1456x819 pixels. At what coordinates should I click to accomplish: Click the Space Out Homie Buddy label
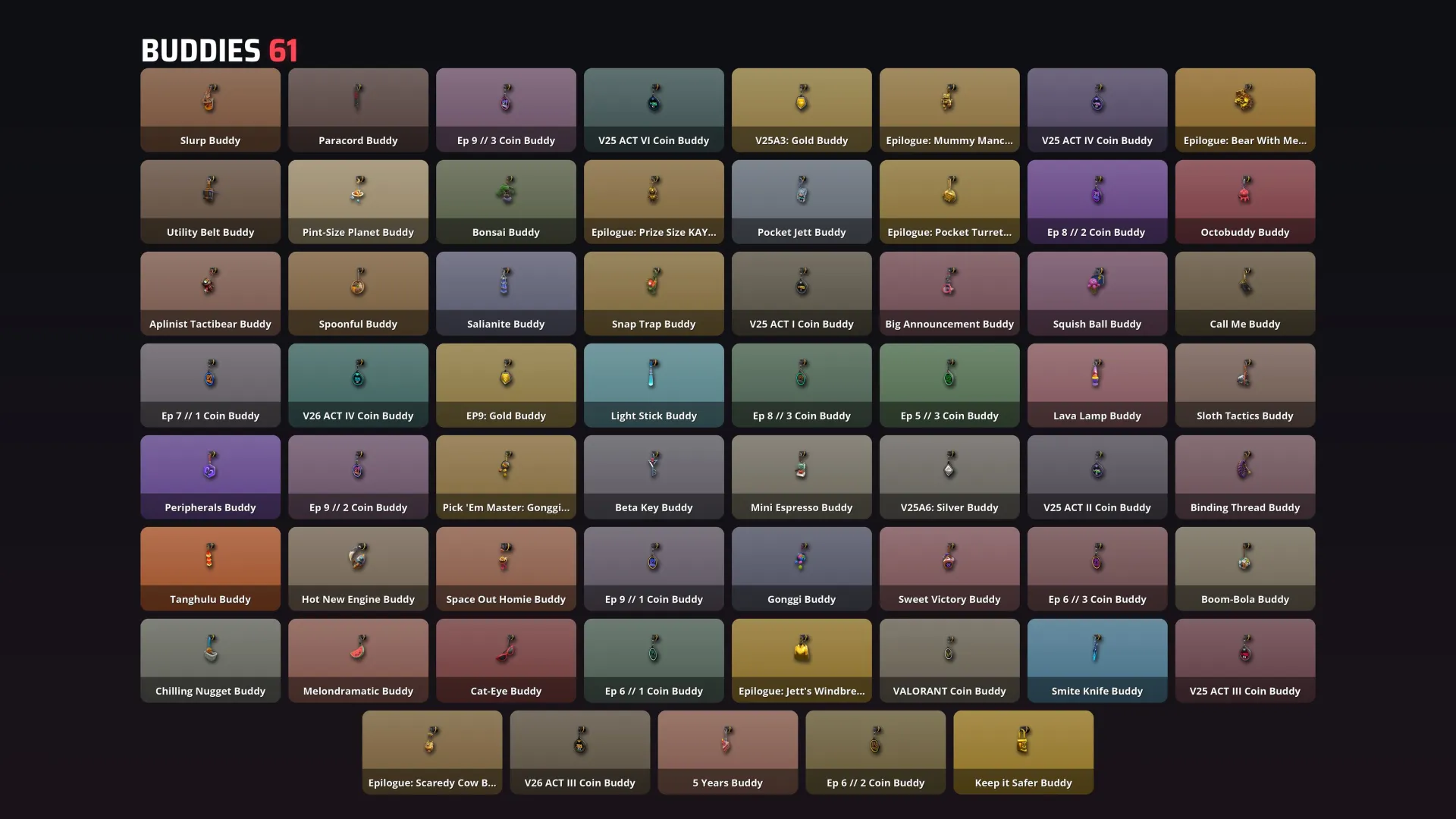(x=506, y=599)
